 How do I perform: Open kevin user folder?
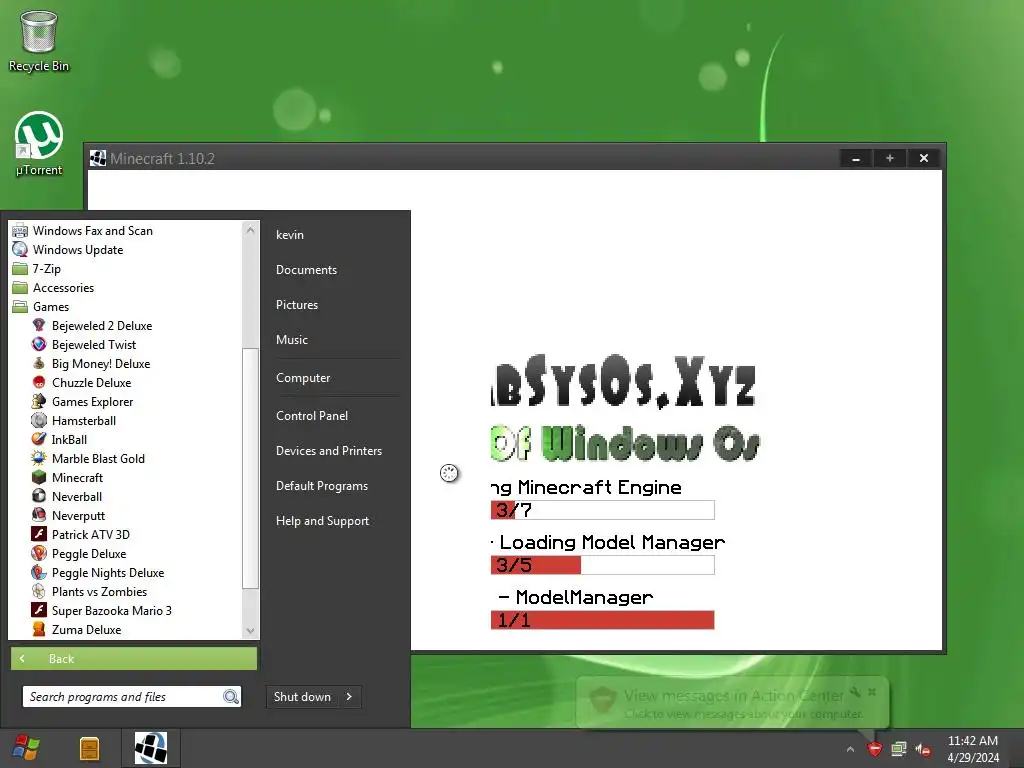(x=290, y=234)
